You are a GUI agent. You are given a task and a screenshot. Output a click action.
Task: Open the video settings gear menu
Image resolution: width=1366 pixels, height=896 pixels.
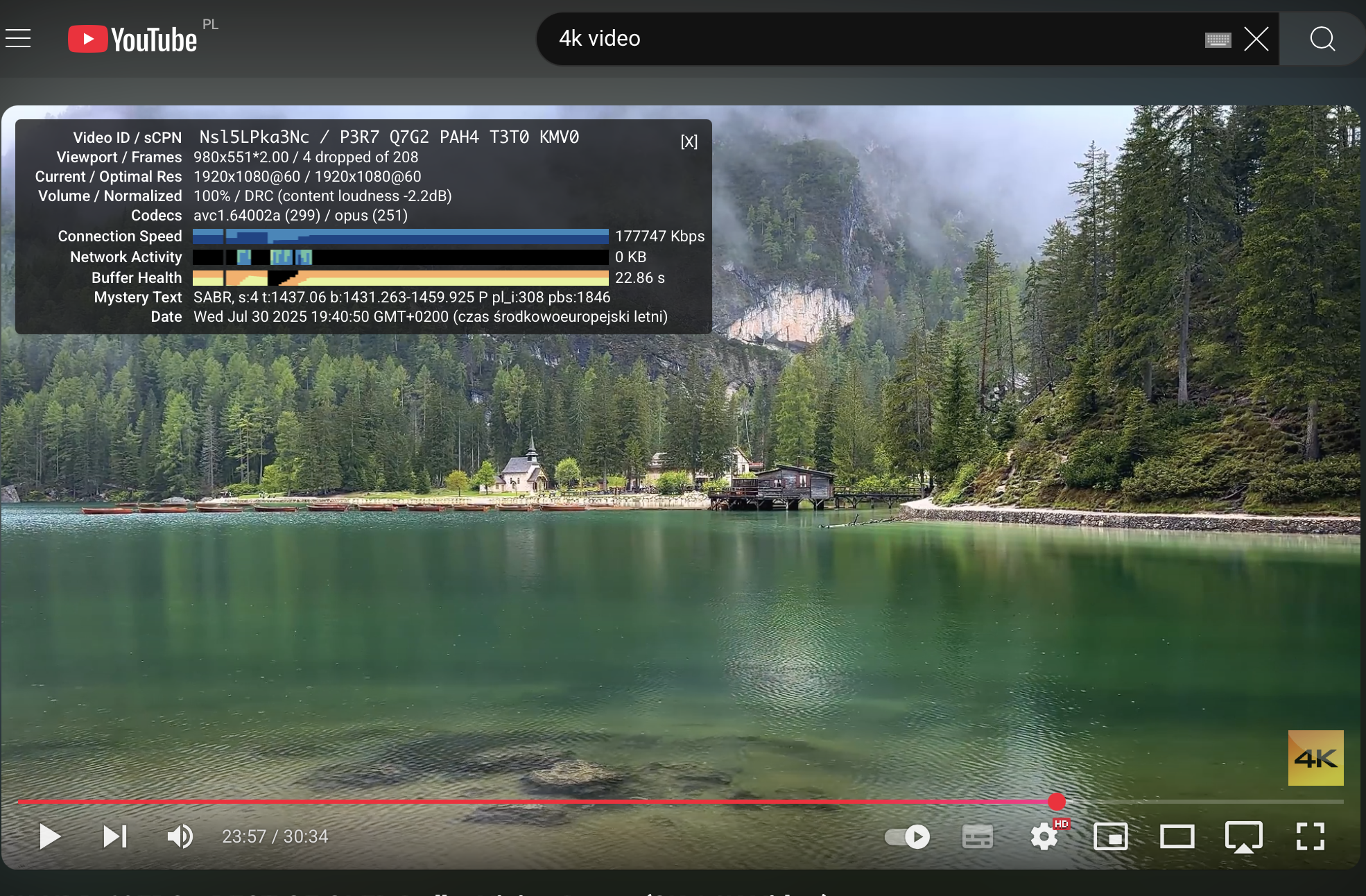click(x=1044, y=836)
